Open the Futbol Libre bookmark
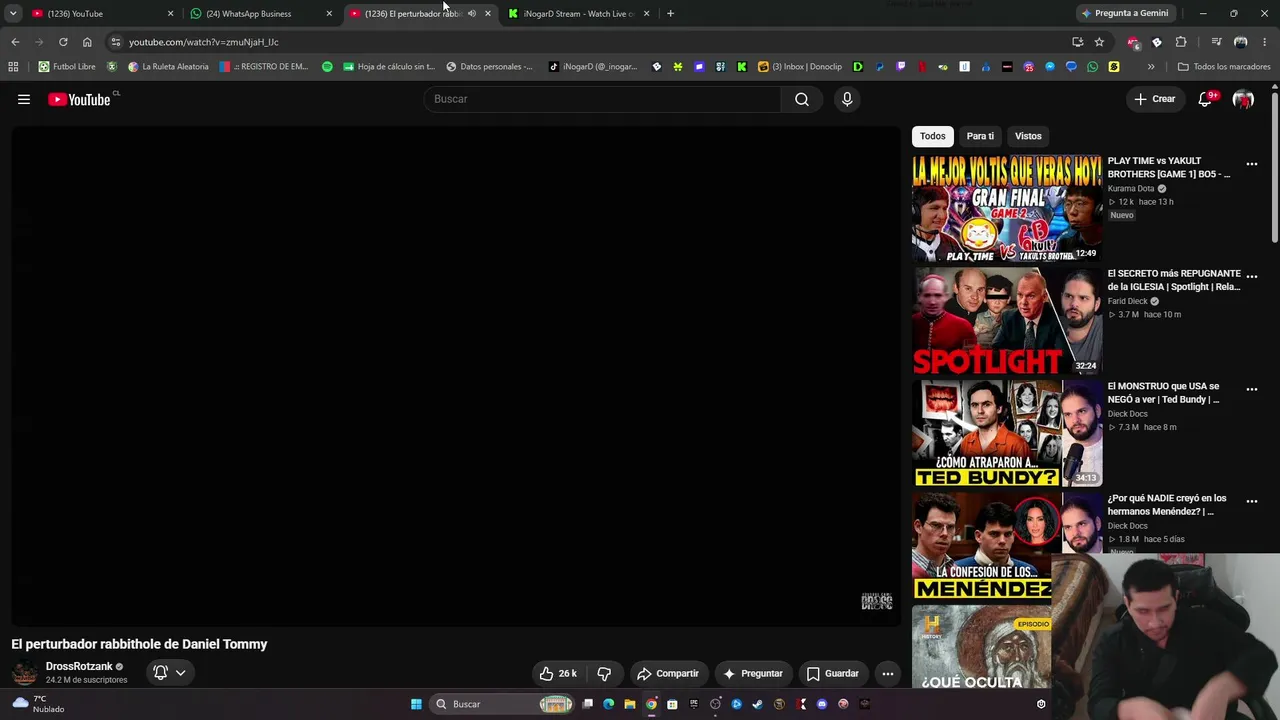This screenshot has height=720, width=1280. tap(67, 67)
